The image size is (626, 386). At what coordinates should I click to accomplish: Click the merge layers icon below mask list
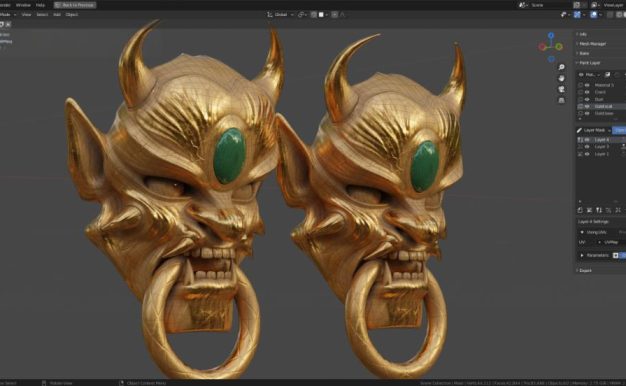(608, 210)
